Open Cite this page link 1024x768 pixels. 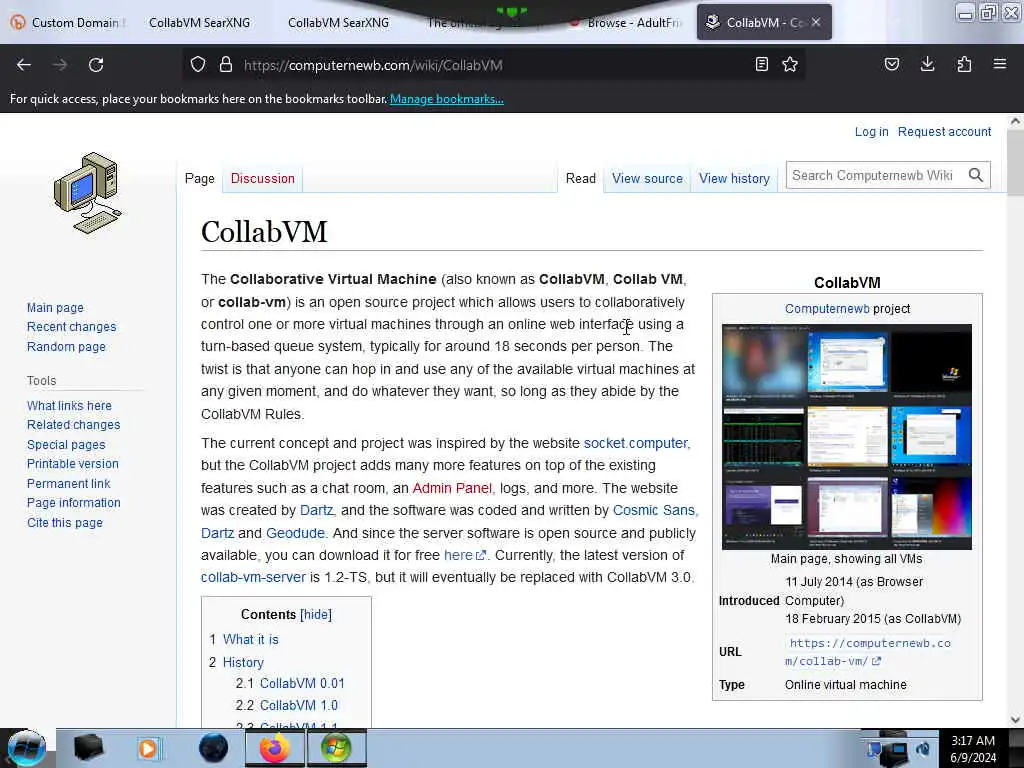pyautogui.click(x=65, y=522)
